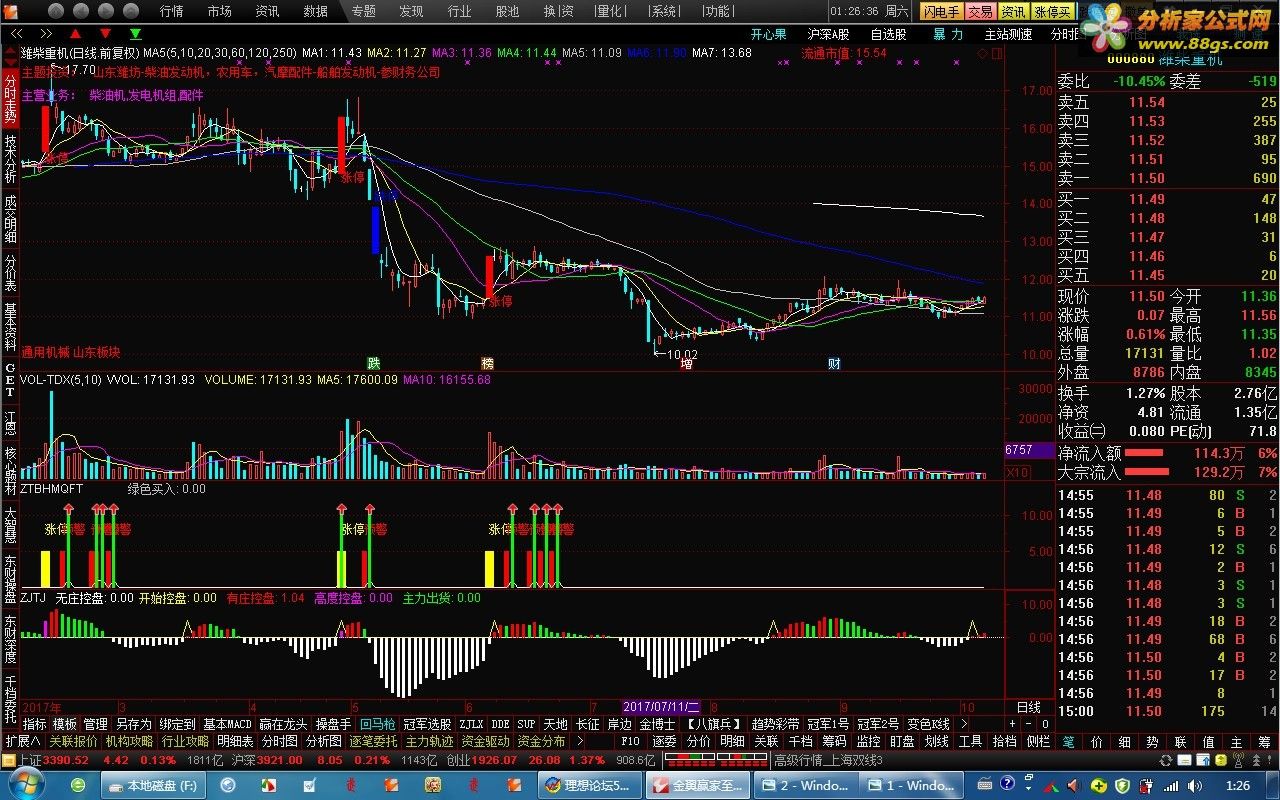1280x800 pixels.
Task: Click the 筹码 function tab
Action: (x=834, y=741)
